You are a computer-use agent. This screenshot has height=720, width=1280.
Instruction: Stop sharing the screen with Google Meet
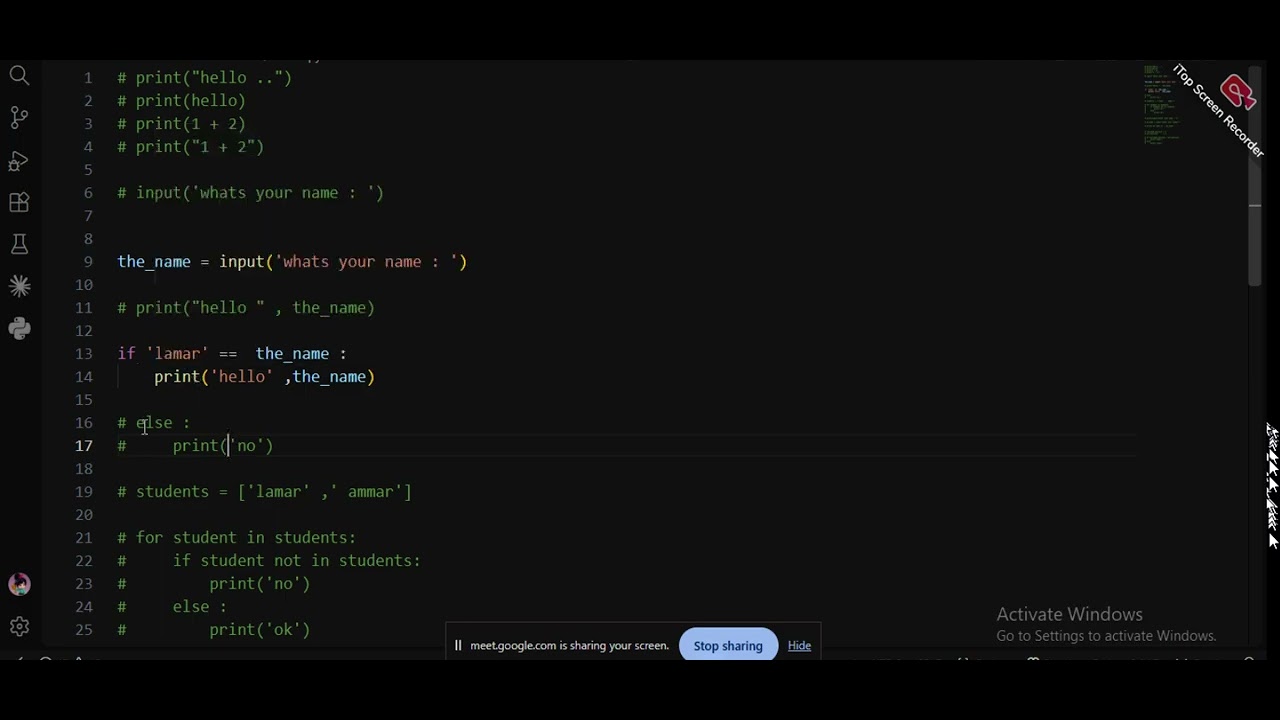[x=728, y=645]
